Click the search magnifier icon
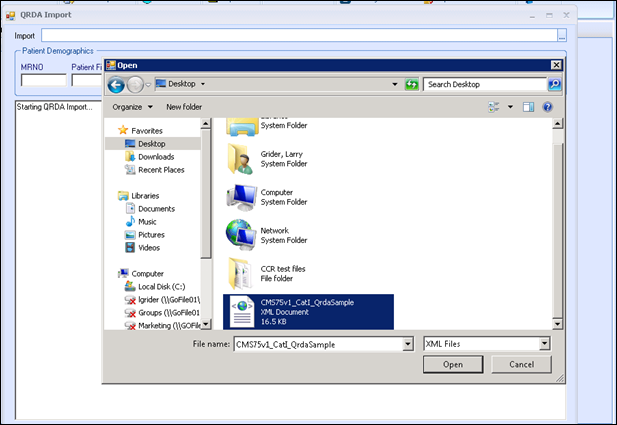Viewport: 617px width, 425px height. coord(554,84)
